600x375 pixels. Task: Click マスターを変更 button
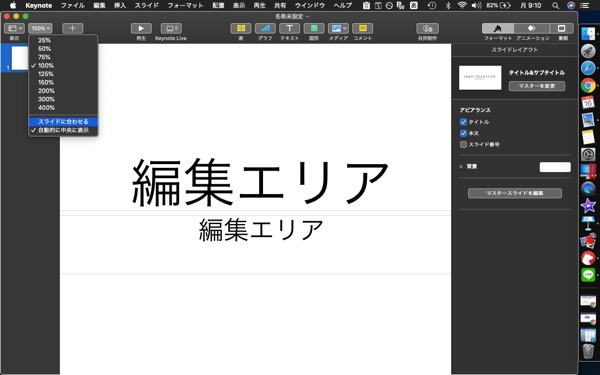click(536, 86)
